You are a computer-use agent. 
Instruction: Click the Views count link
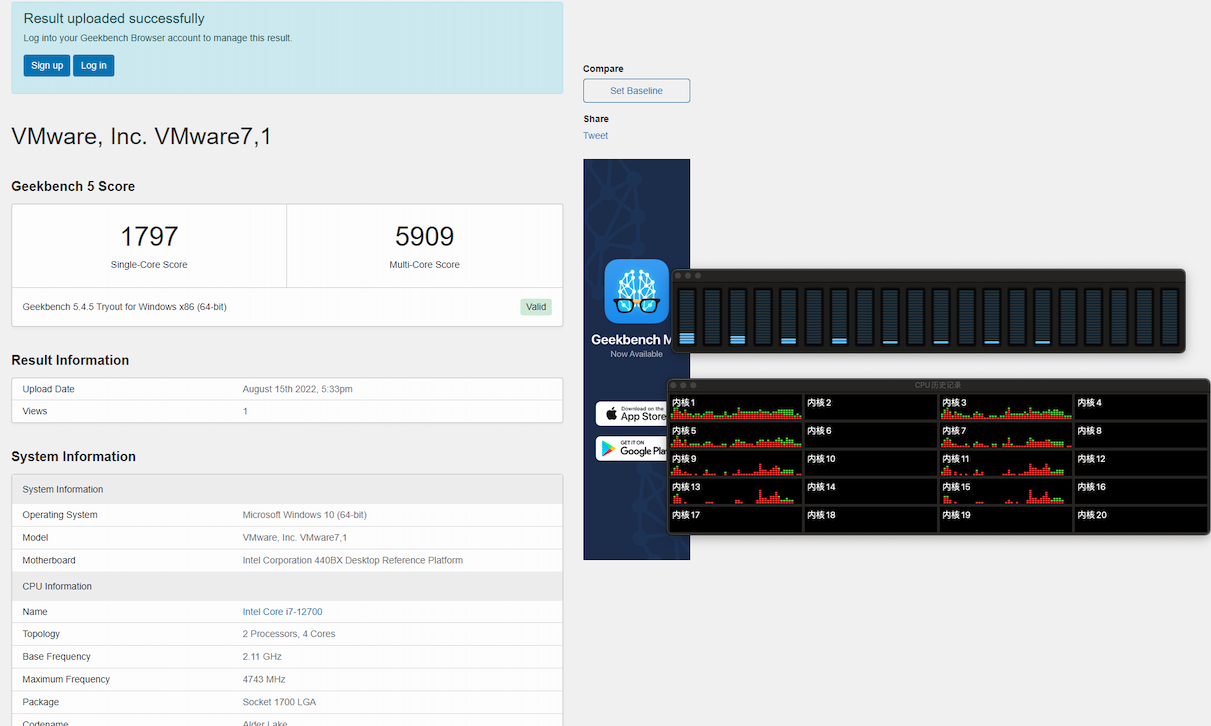point(245,410)
